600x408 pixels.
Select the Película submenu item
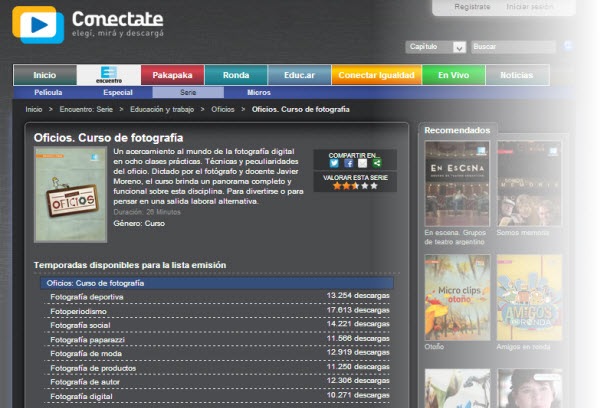point(48,92)
